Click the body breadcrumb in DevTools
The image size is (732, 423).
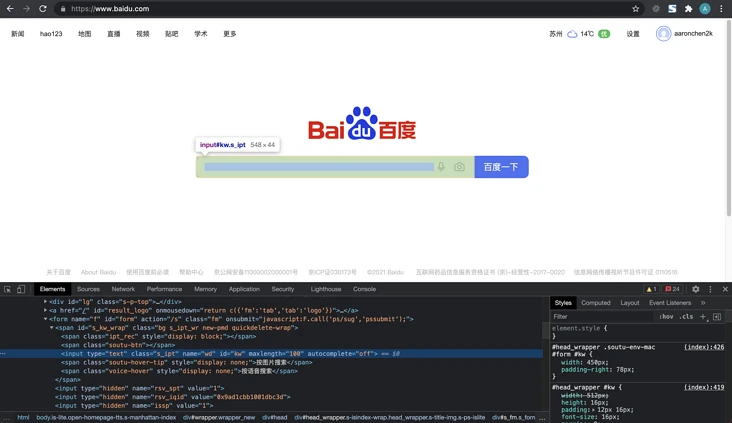pos(106,417)
